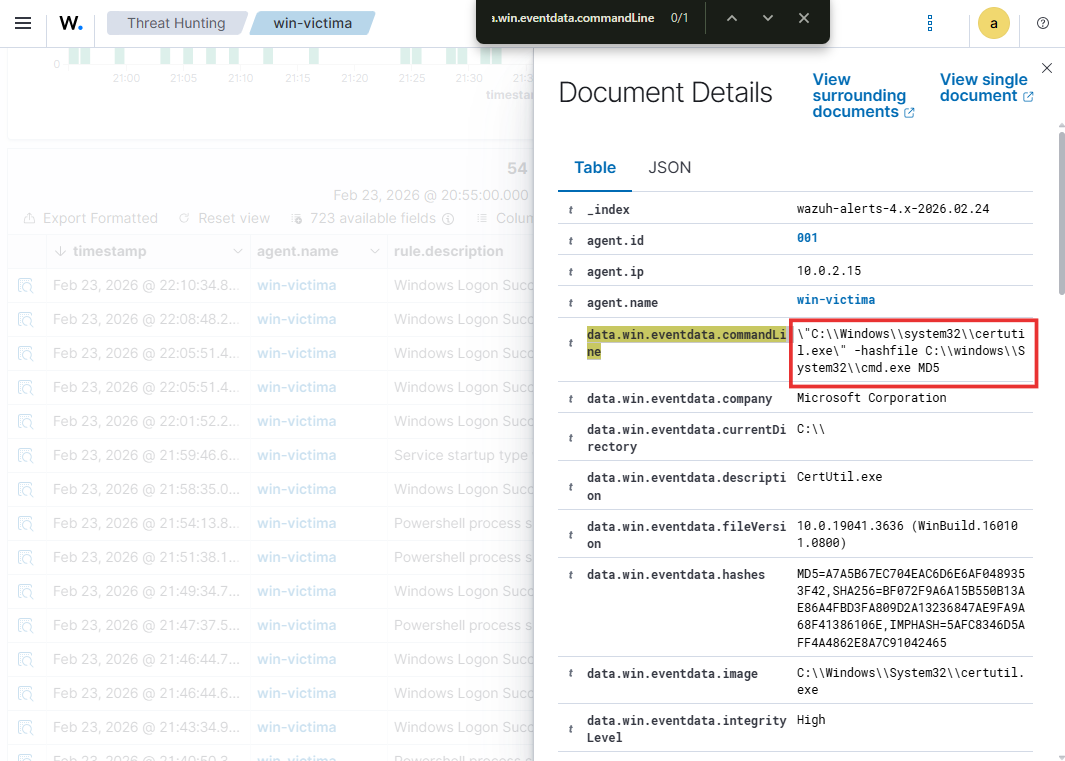Select the index value wazuh-alerts-4.x-2026.02.24
The image size is (1065, 761).
[893, 209]
